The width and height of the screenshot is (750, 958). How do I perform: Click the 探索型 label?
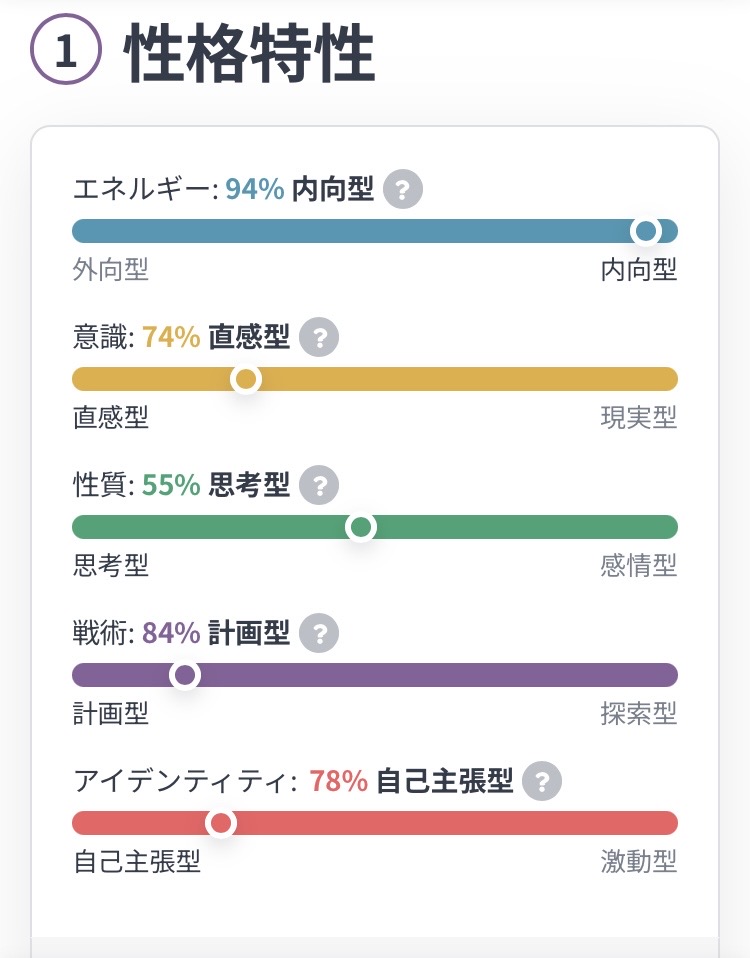638,714
